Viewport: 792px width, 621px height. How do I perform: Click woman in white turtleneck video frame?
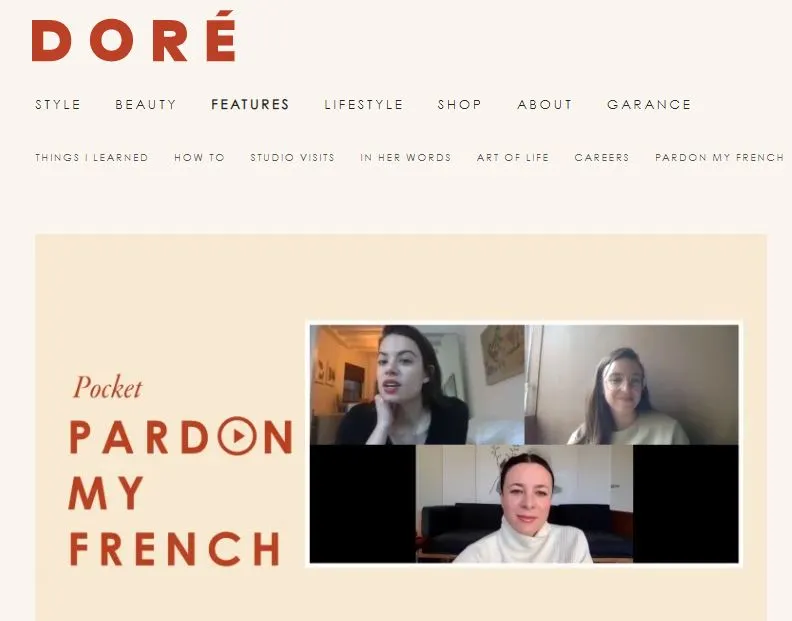[x=524, y=504]
